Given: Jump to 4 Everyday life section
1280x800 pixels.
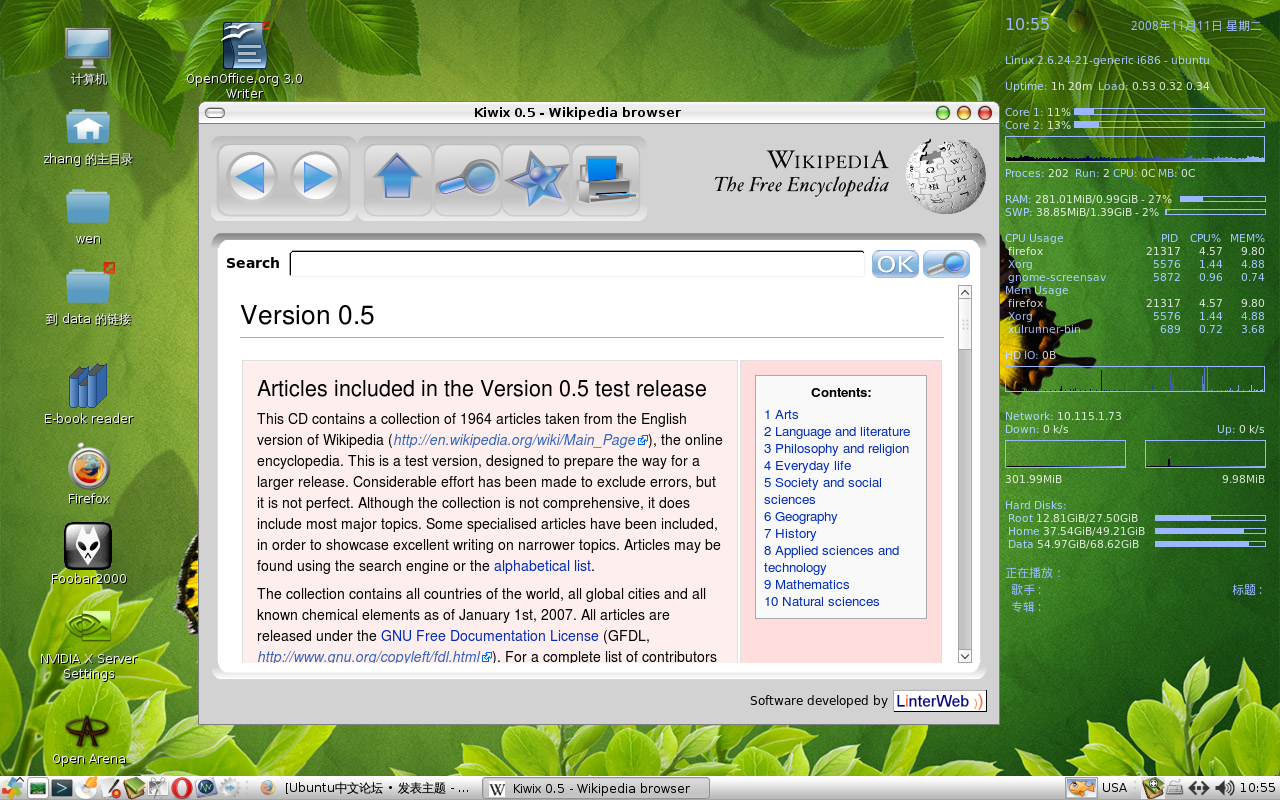Looking at the screenshot, I should (807, 465).
